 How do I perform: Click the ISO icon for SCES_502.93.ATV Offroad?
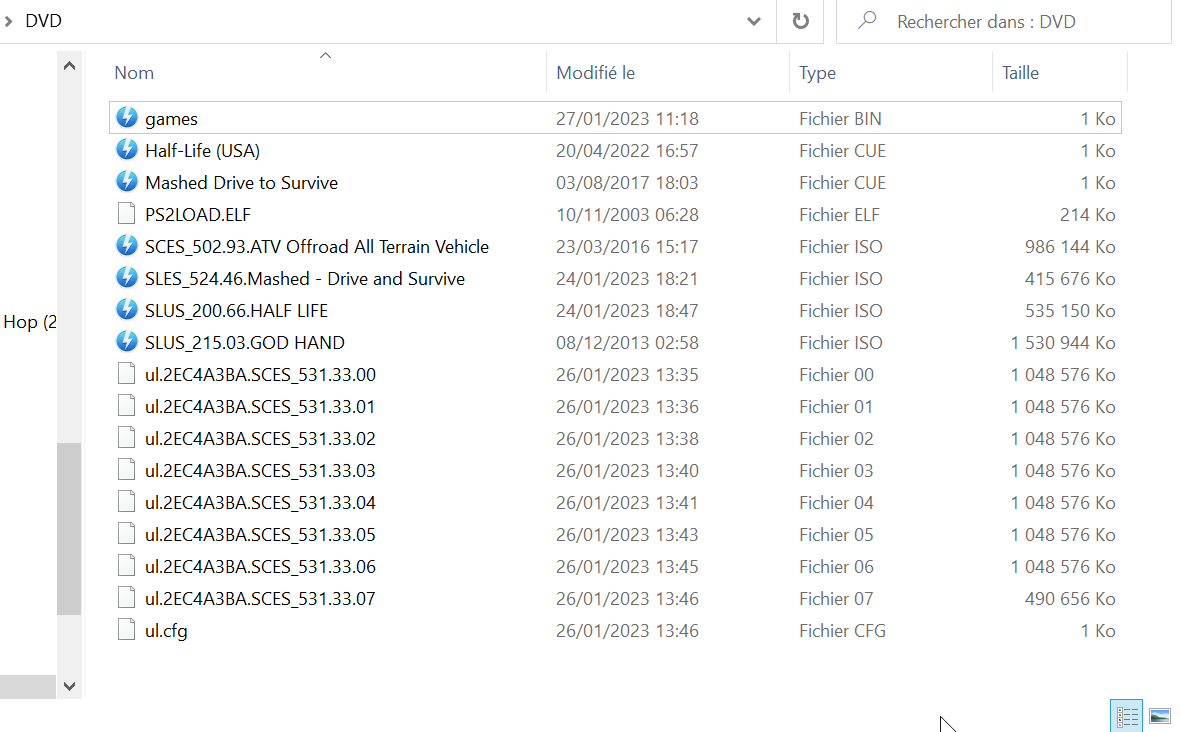tap(127, 246)
